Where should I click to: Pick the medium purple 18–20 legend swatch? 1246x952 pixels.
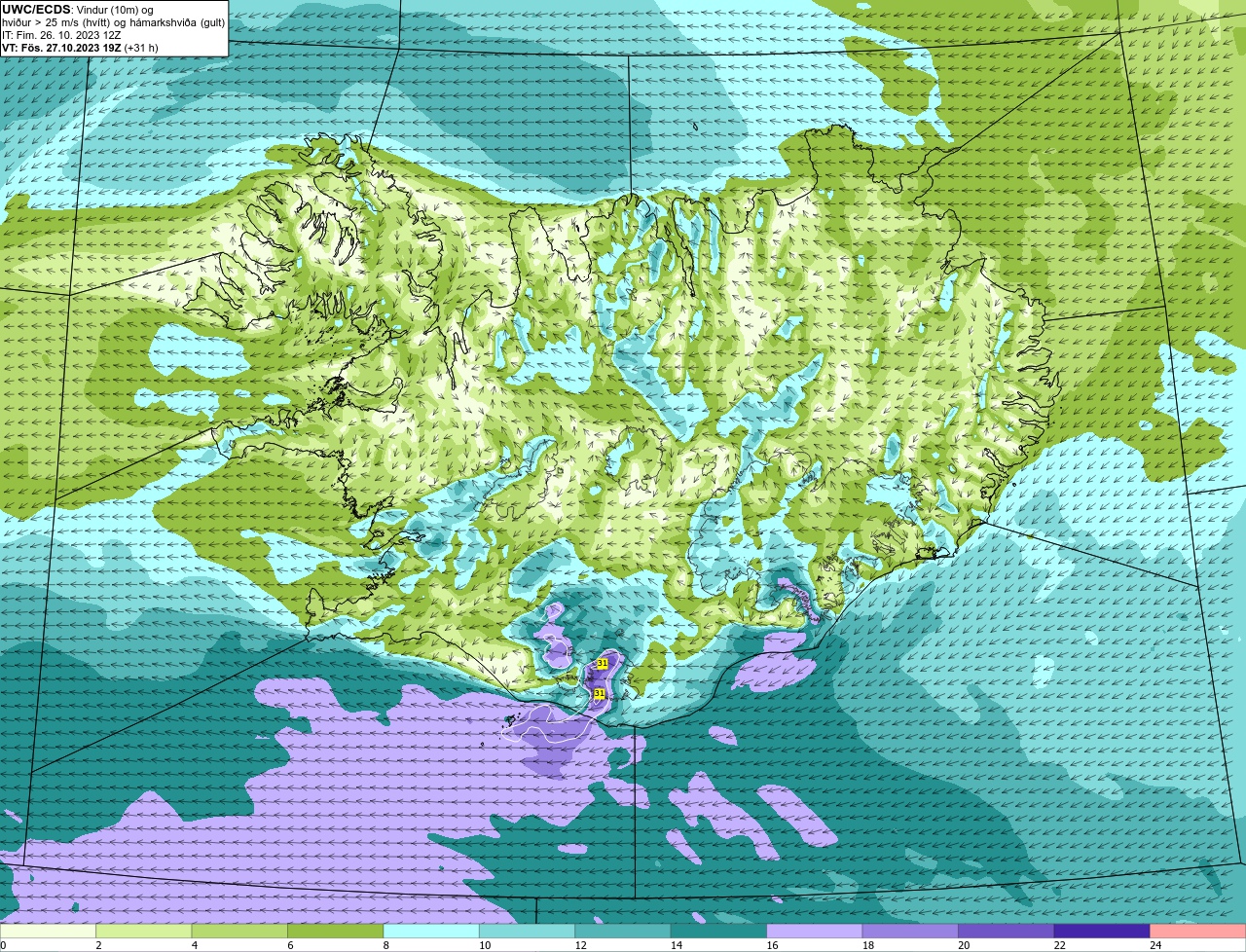(x=910, y=932)
